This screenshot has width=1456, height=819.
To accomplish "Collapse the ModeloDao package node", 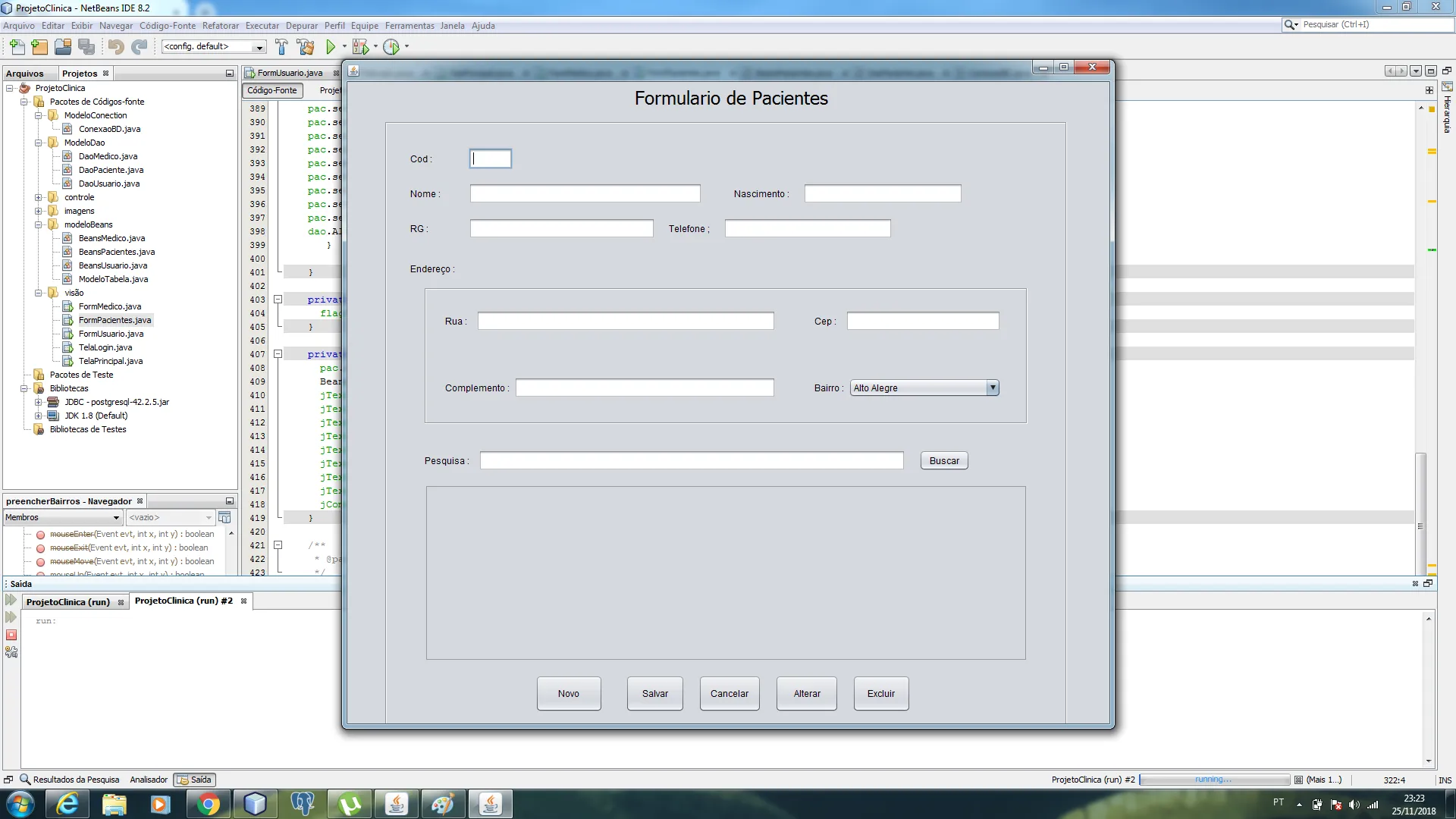I will [38, 143].
